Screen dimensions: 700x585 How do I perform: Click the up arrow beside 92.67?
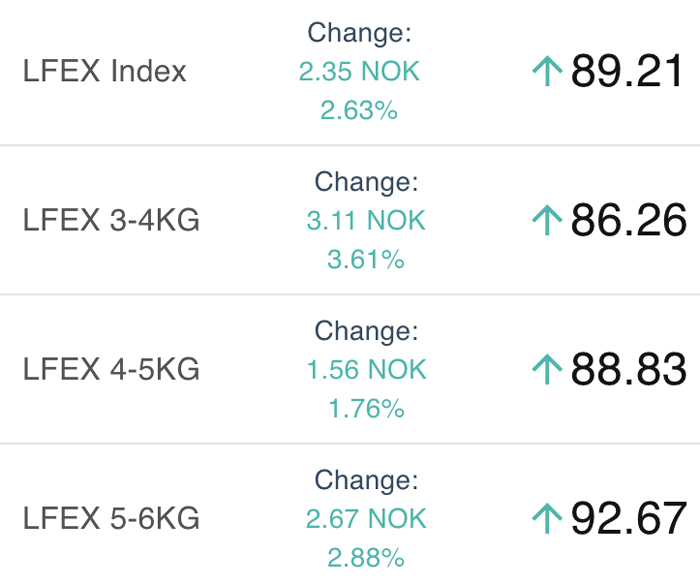[547, 518]
